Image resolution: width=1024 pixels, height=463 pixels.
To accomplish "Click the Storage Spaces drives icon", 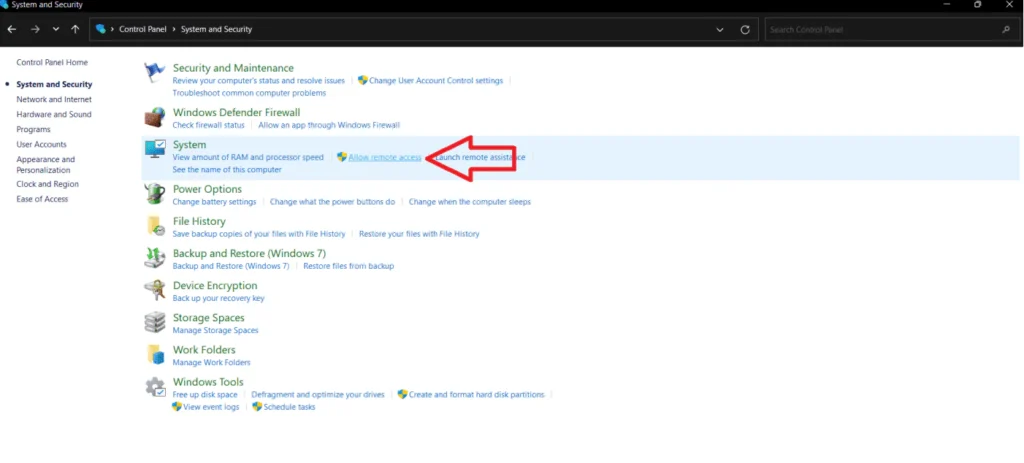I will click(154, 323).
